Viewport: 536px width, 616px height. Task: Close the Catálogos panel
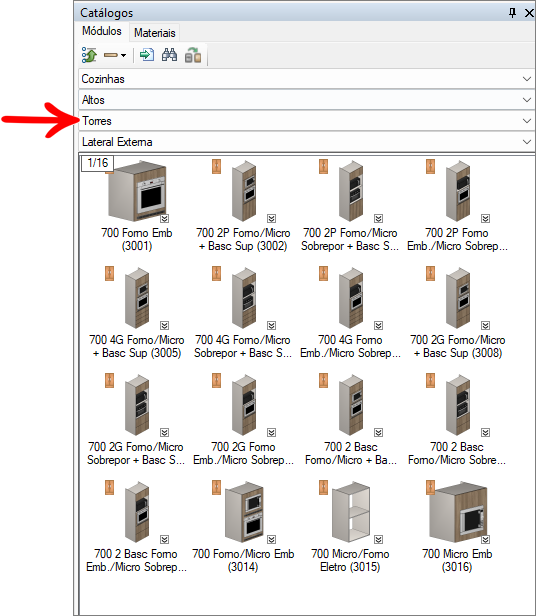click(x=529, y=13)
